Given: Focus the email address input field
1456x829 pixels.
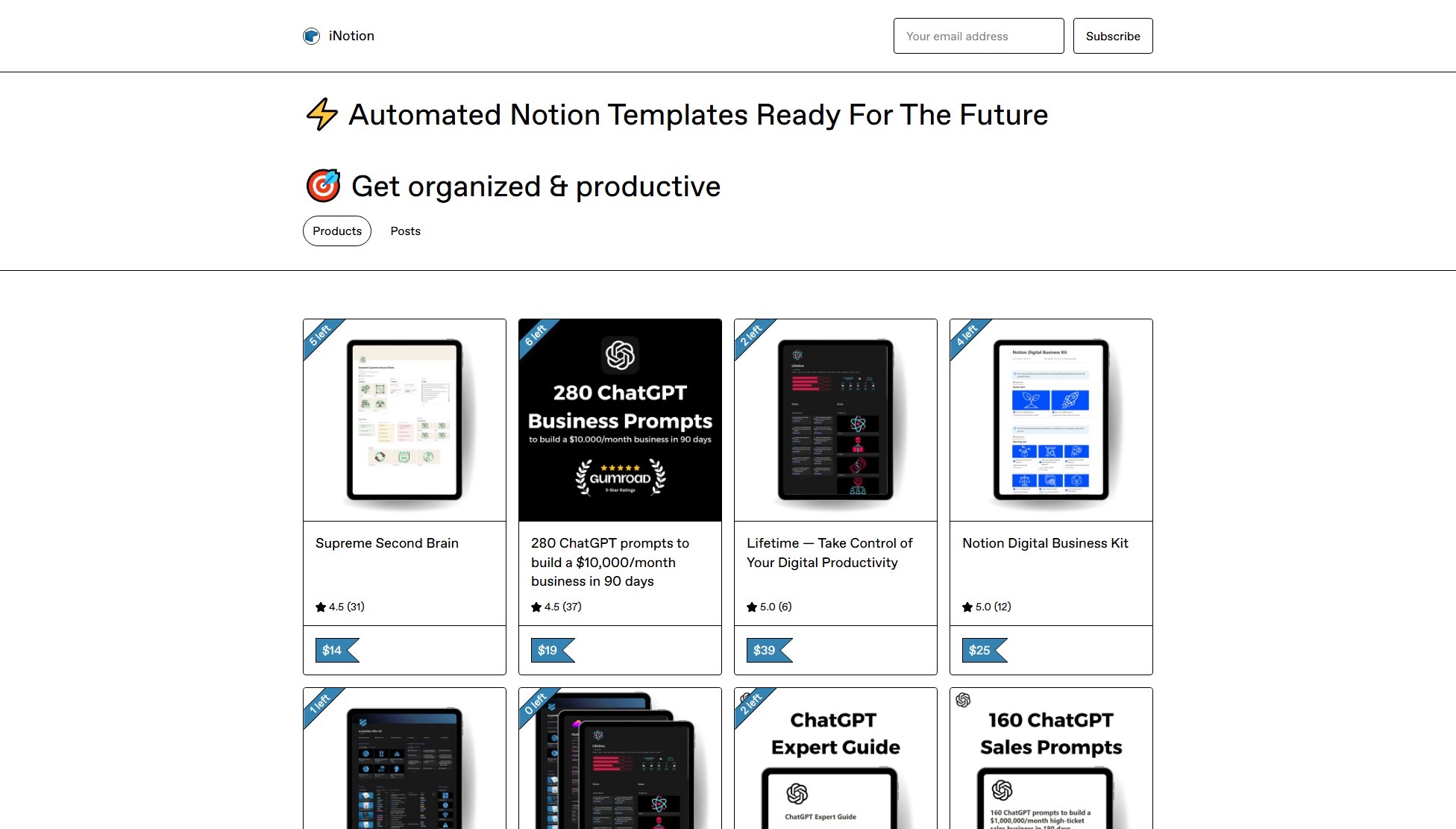Looking at the screenshot, I should point(979,36).
